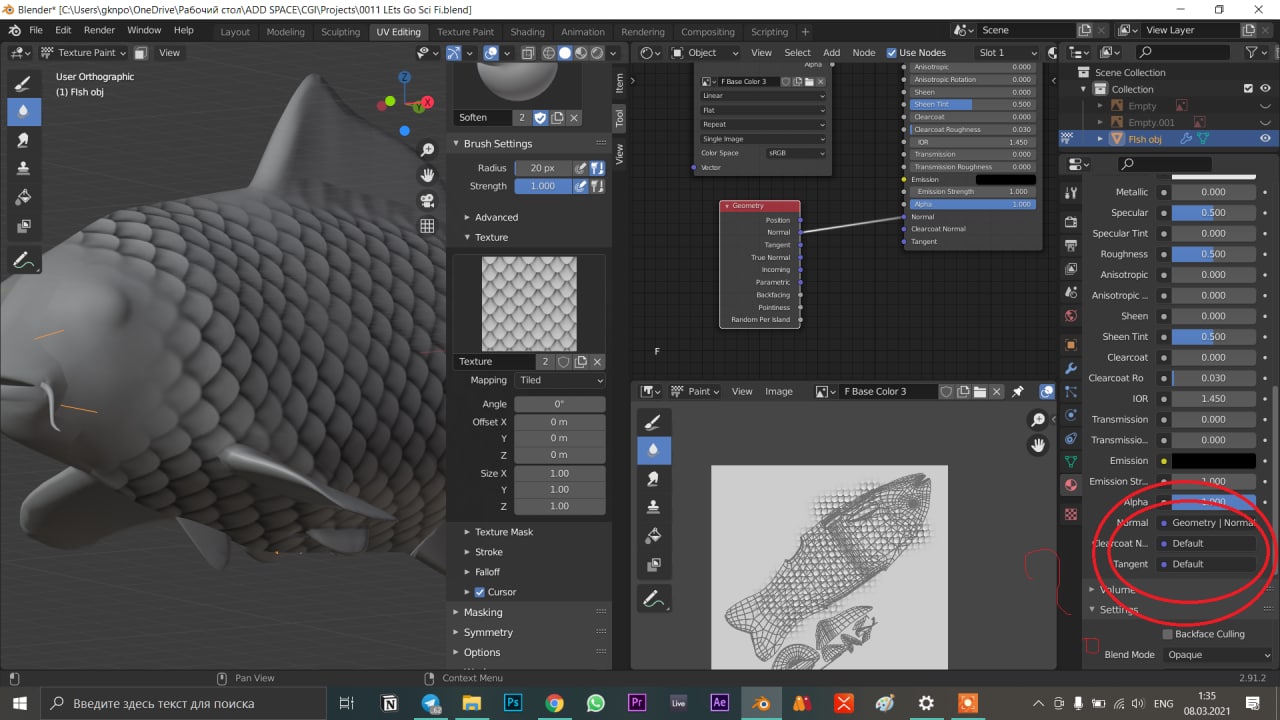Screen dimensions: 1280x720
Task: Open the File menu
Action: 36,31
